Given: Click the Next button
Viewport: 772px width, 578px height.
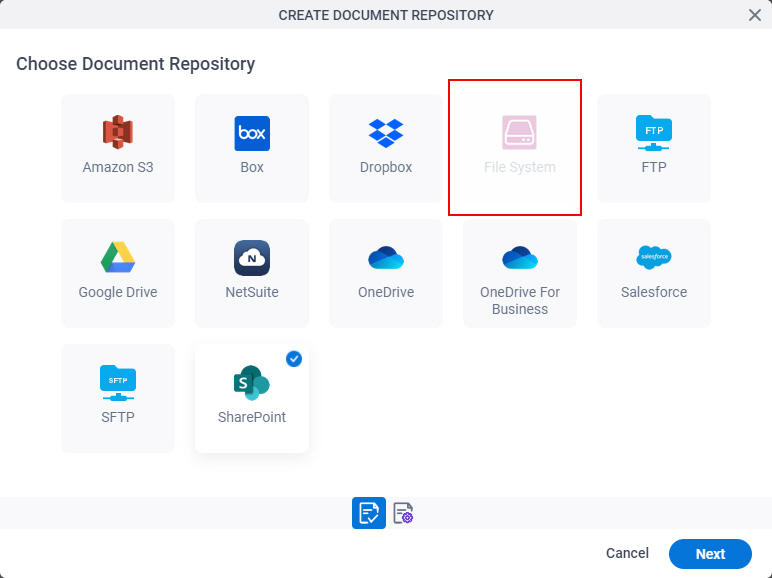Looking at the screenshot, I should [x=710, y=554].
